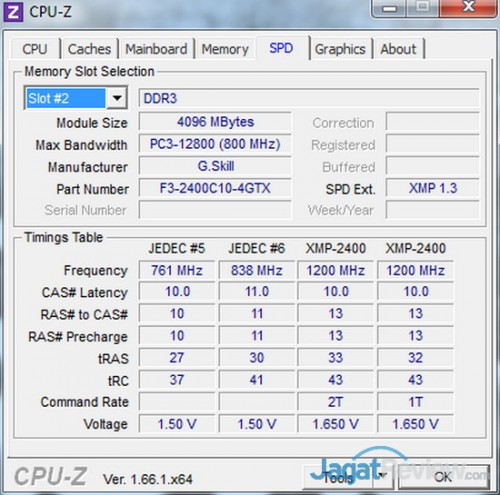
Task: Click the Tools button
Action: click(338, 477)
